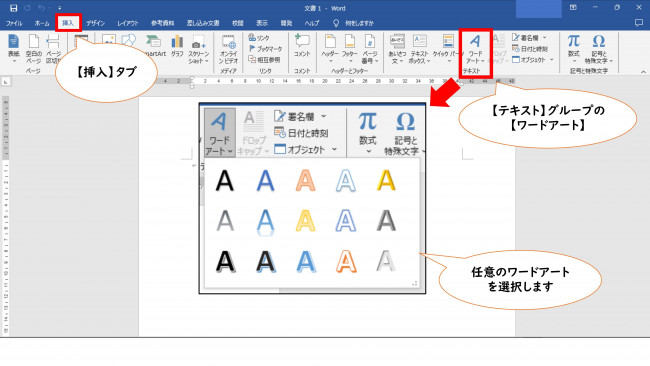Click 記号と特殊文字 omega in main ribbon
The image size is (650, 366).
pyautogui.click(x=599, y=49)
